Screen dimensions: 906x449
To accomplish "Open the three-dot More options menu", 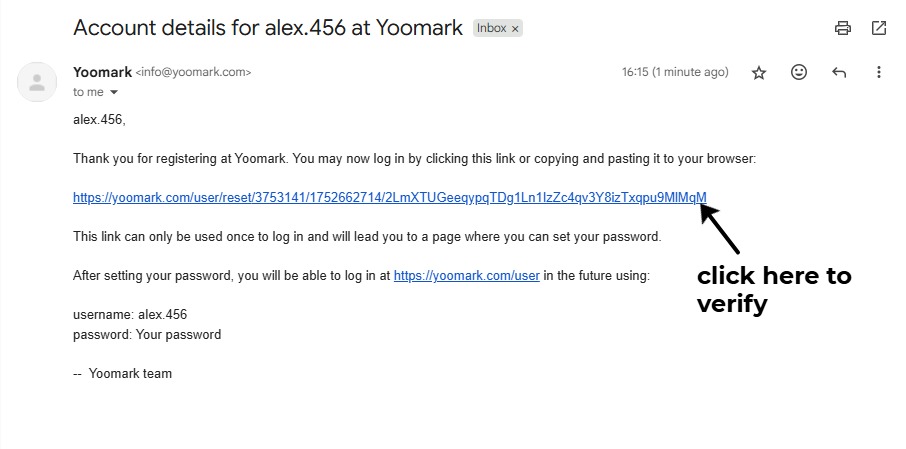I will pos(879,73).
